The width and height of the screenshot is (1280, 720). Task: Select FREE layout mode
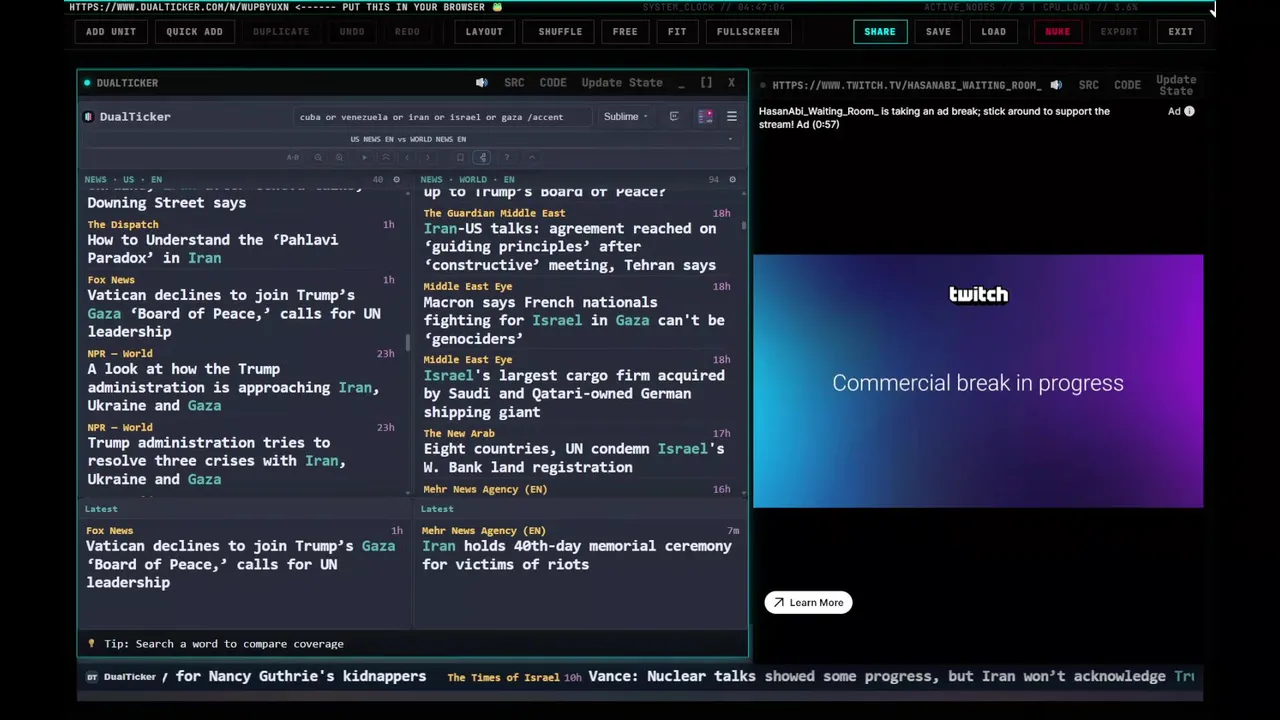point(625,32)
